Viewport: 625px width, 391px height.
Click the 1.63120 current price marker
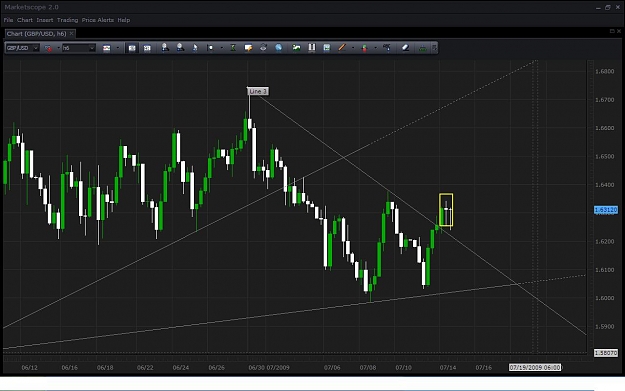605,210
